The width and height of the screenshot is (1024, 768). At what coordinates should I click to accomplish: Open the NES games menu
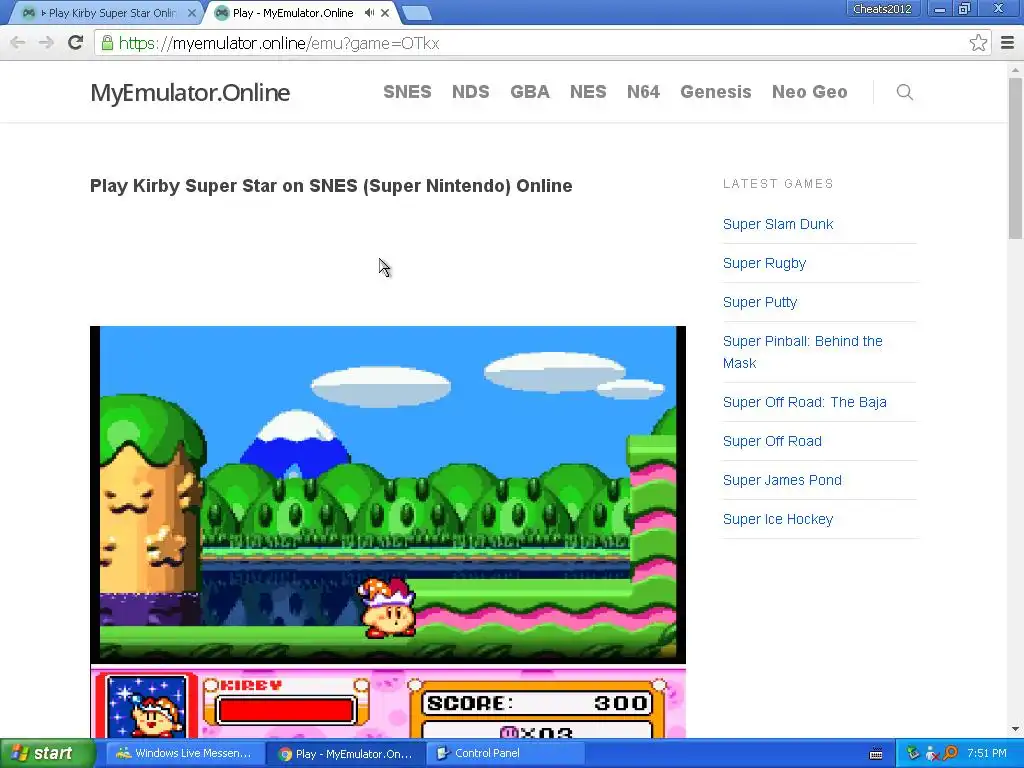[588, 92]
